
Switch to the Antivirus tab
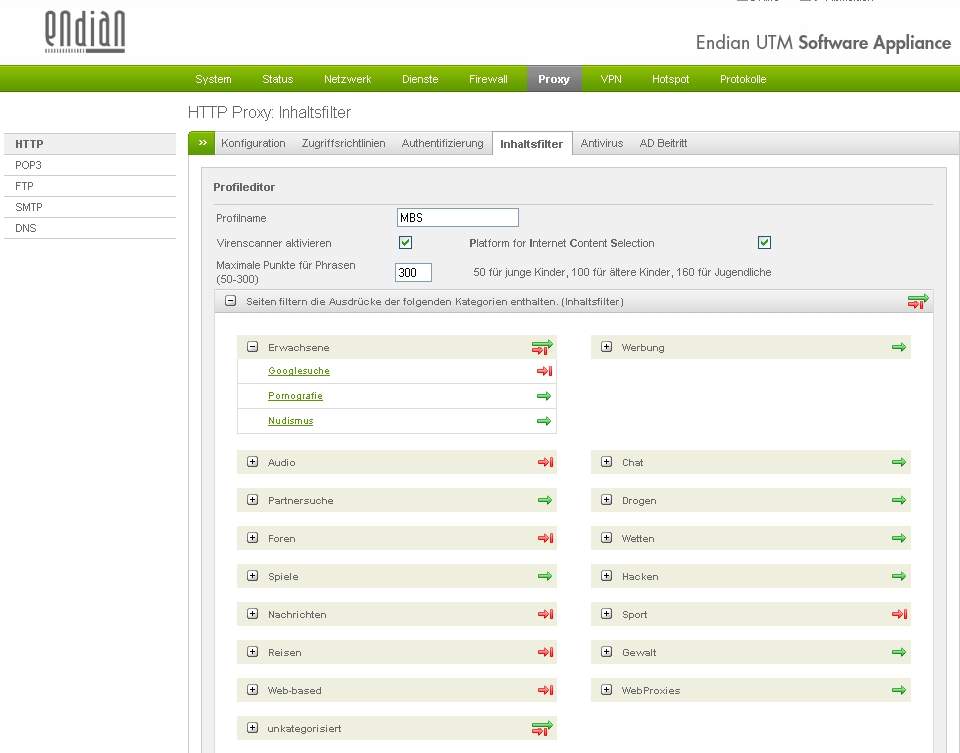tap(602, 143)
